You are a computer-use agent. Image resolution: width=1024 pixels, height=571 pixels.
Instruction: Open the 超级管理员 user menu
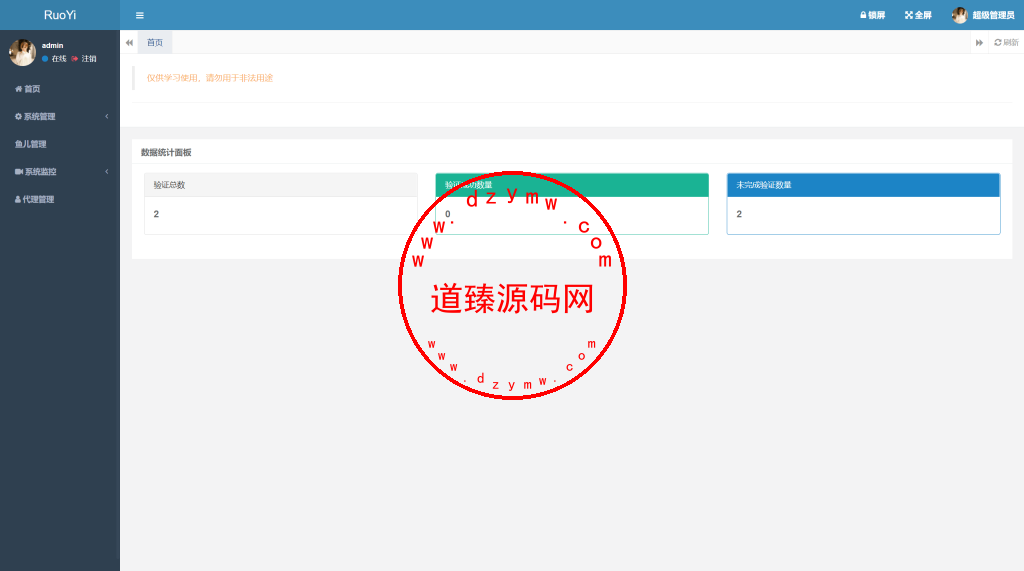coord(983,15)
